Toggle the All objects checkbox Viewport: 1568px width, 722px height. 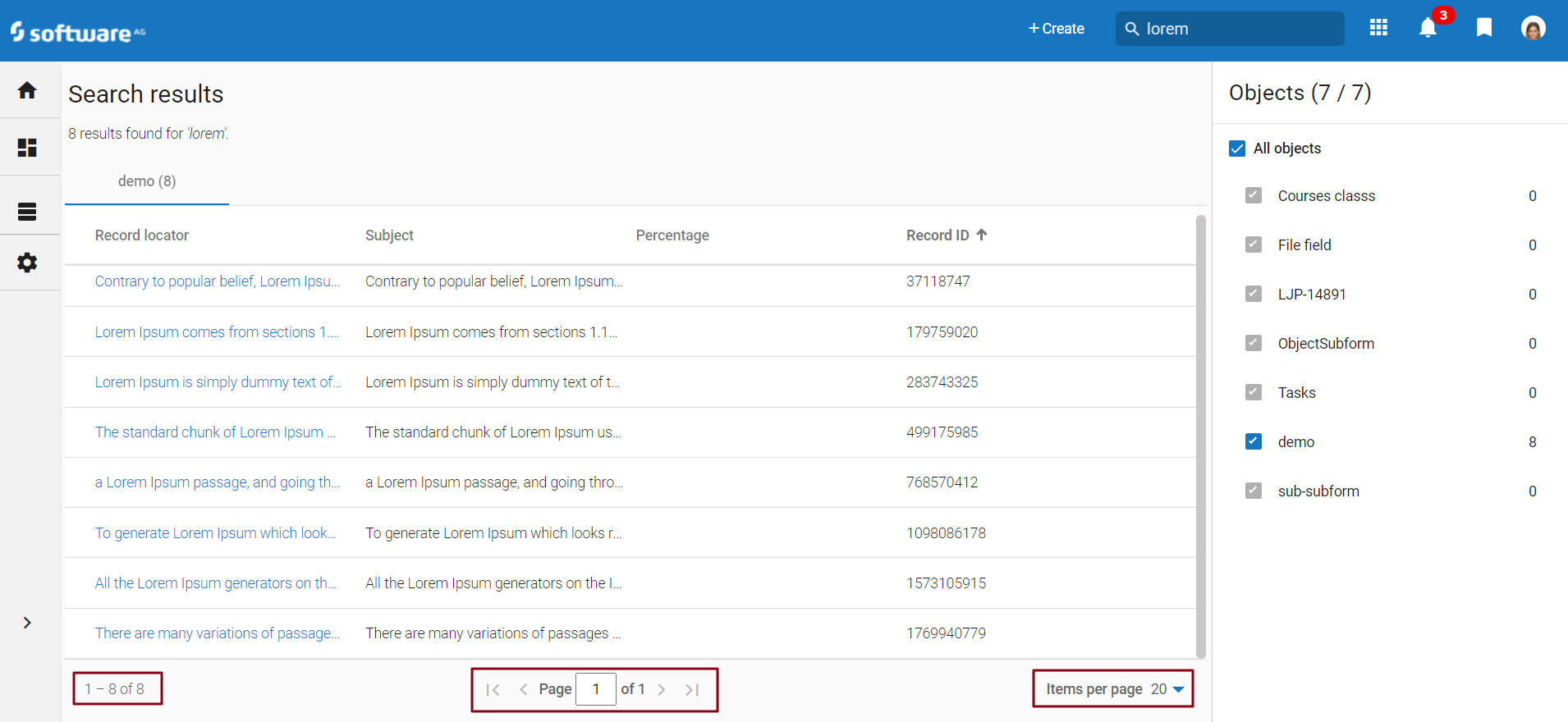click(1237, 149)
